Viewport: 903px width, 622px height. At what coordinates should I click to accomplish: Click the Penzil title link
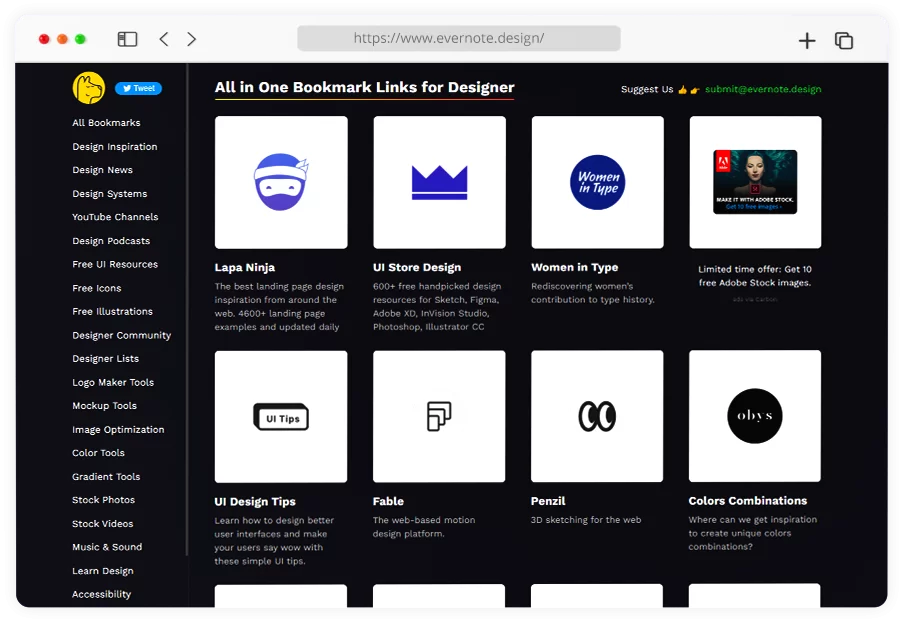tap(548, 501)
